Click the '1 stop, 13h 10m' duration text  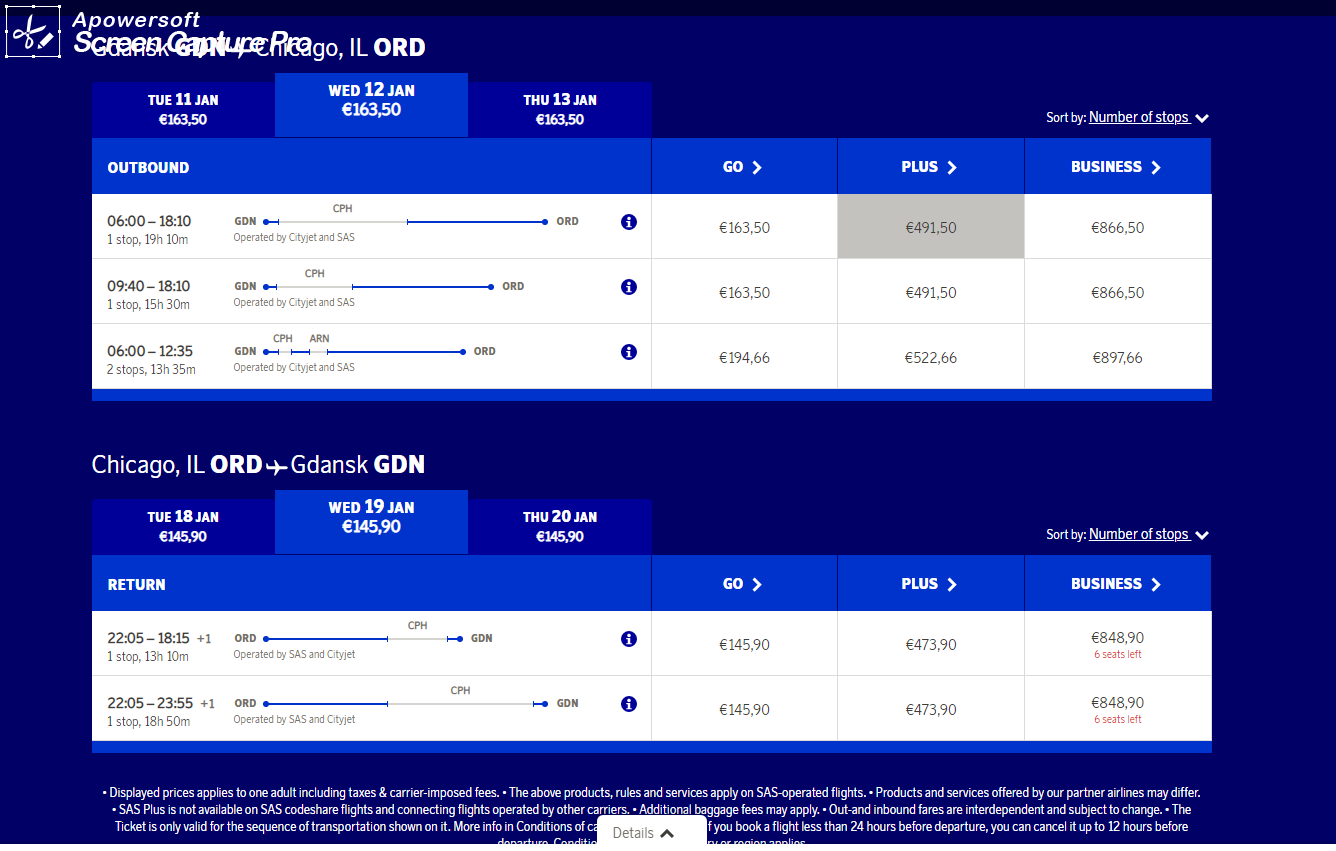147,656
